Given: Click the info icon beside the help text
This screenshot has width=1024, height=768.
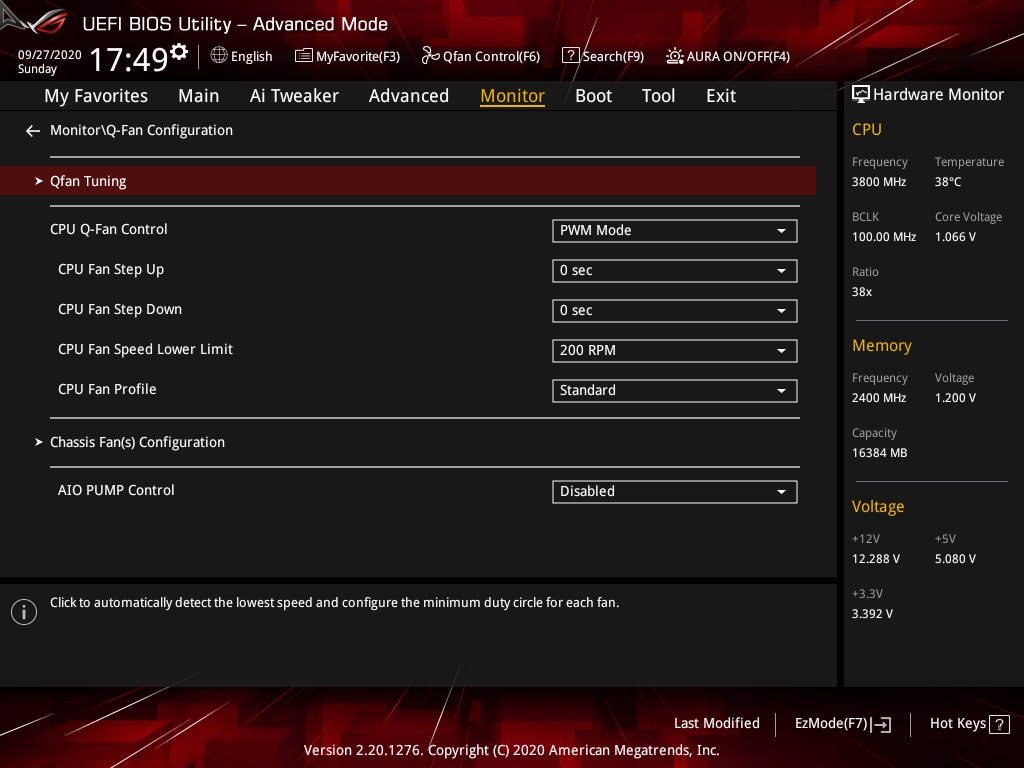Looking at the screenshot, I should click(24, 612).
